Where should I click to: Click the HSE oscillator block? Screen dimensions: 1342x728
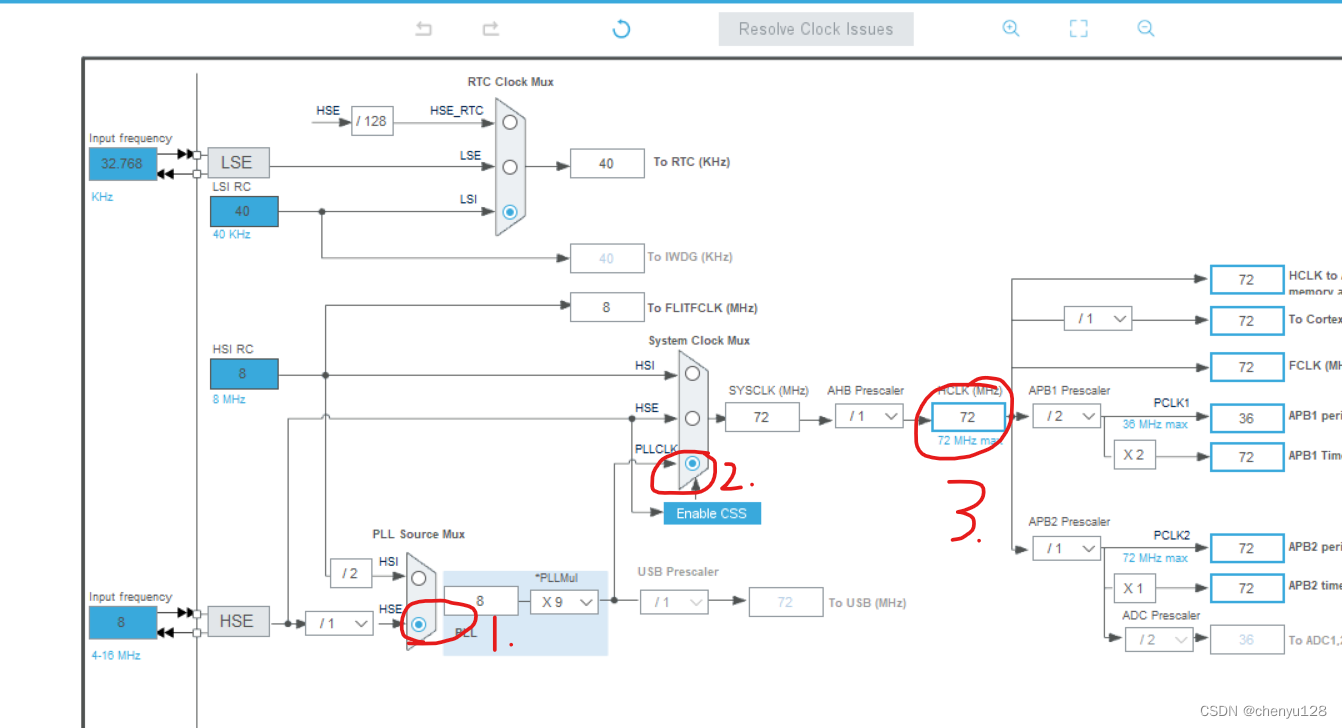237,621
